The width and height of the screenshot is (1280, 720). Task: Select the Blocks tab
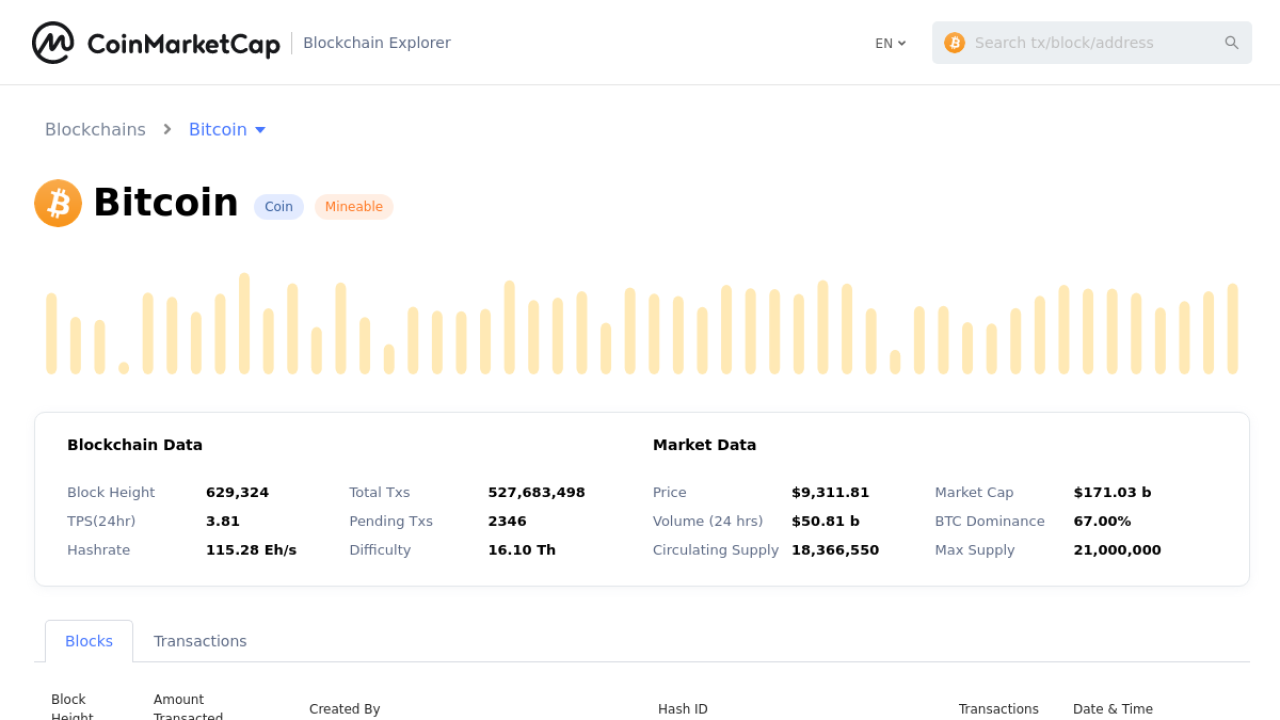point(89,641)
